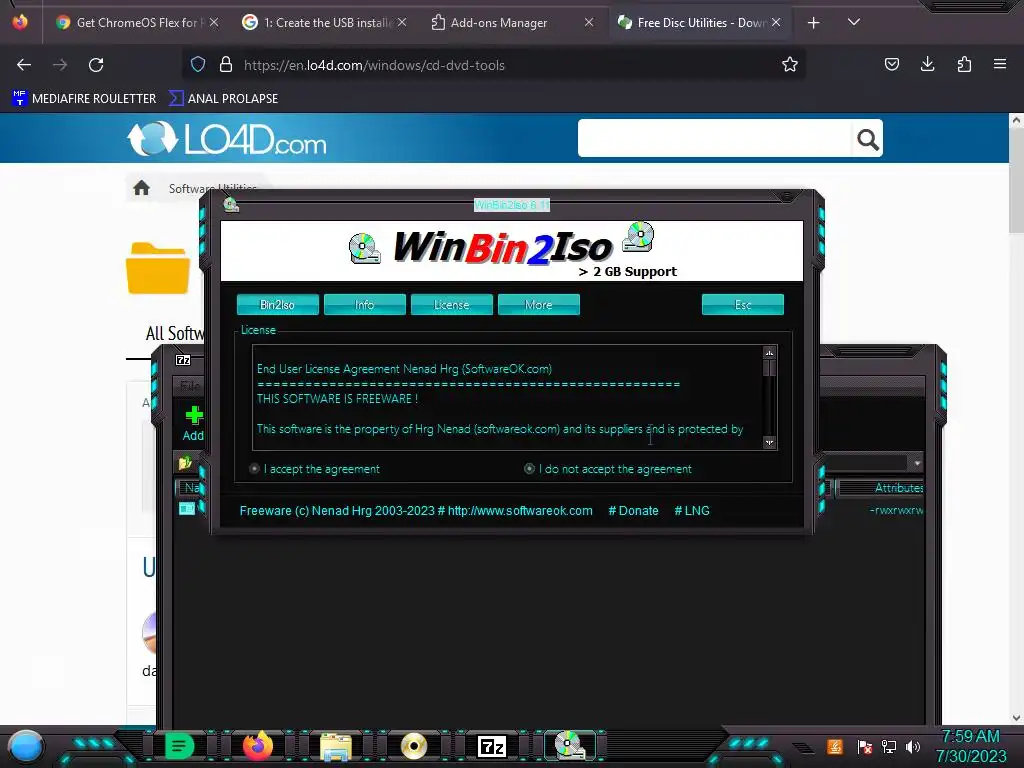1024x768 pixels.
Task: Click the LO4D.com logo
Action: click(x=226, y=138)
